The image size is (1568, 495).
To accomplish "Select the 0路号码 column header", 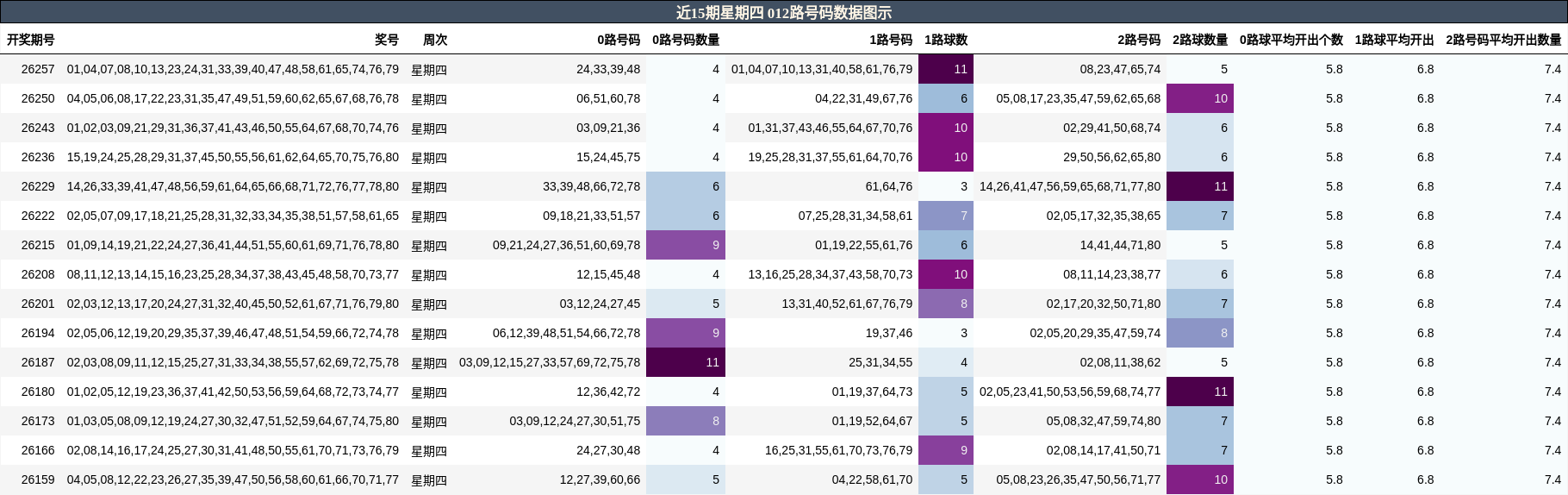I will point(619,40).
